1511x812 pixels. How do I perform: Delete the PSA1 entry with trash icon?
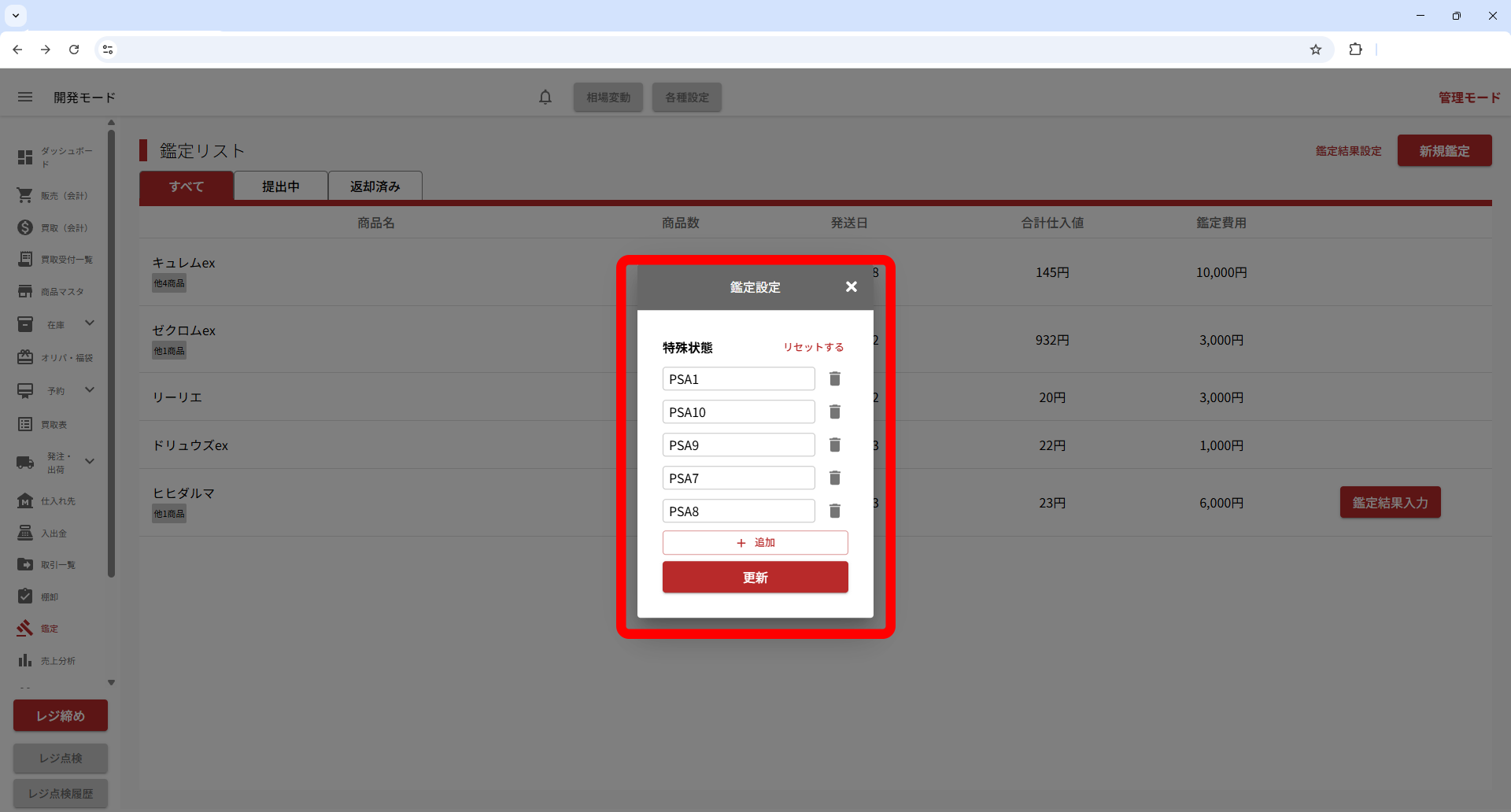[835, 379]
